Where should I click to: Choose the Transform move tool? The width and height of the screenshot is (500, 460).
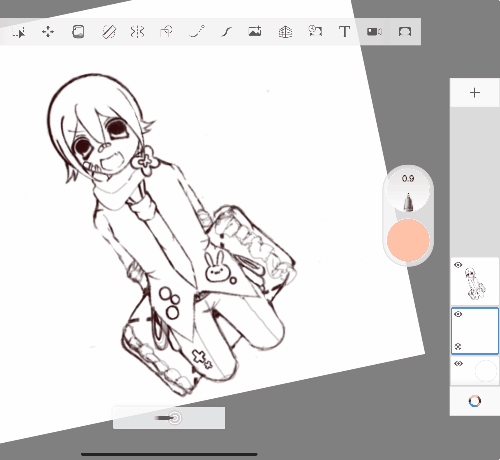48,32
